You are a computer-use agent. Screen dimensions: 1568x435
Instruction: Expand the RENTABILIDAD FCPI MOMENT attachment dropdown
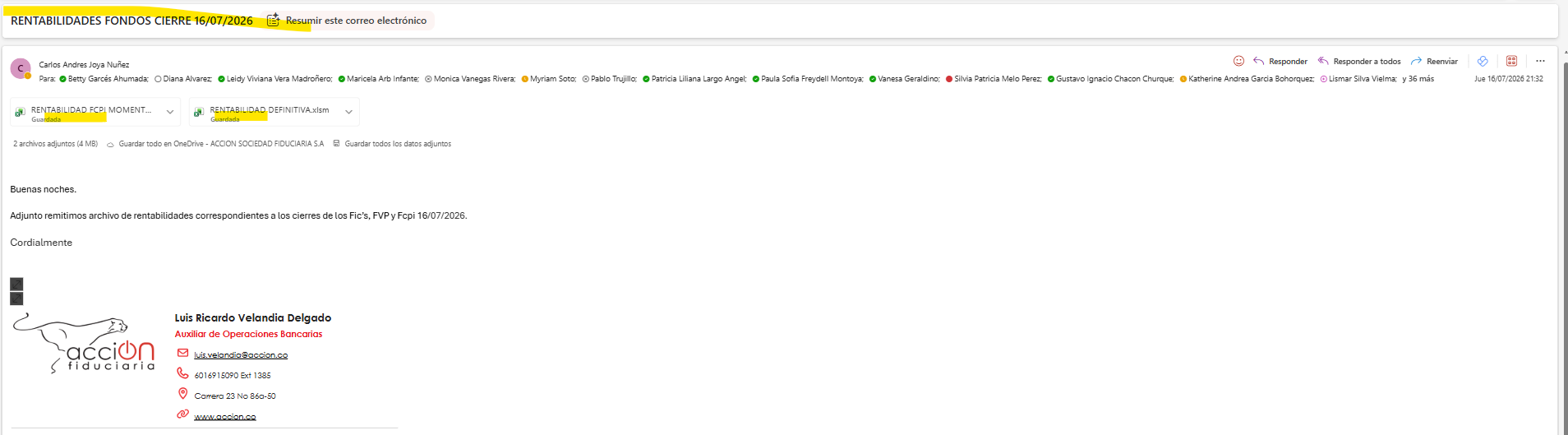point(170,112)
